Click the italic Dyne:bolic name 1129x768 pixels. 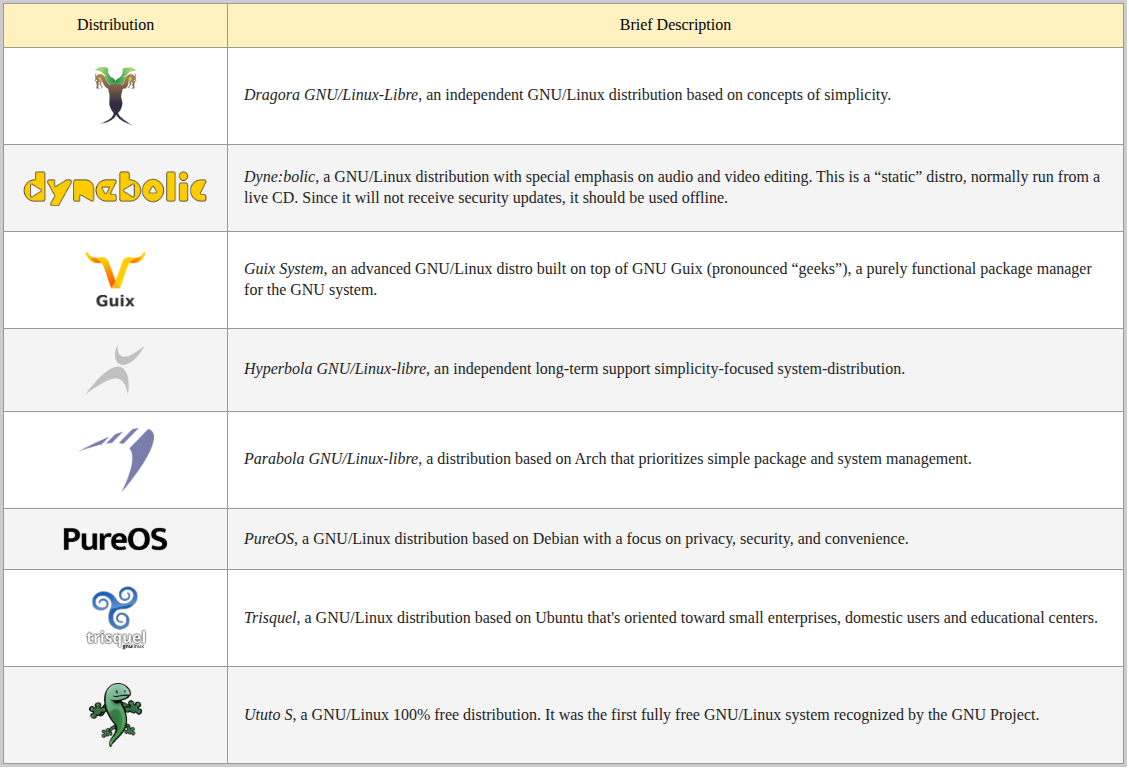pos(279,177)
